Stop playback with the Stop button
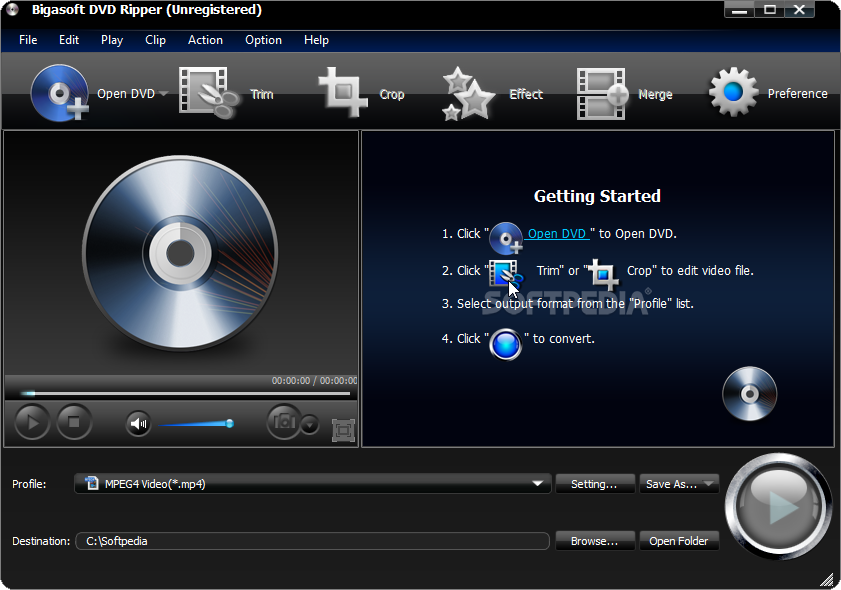 tap(74, 423)
